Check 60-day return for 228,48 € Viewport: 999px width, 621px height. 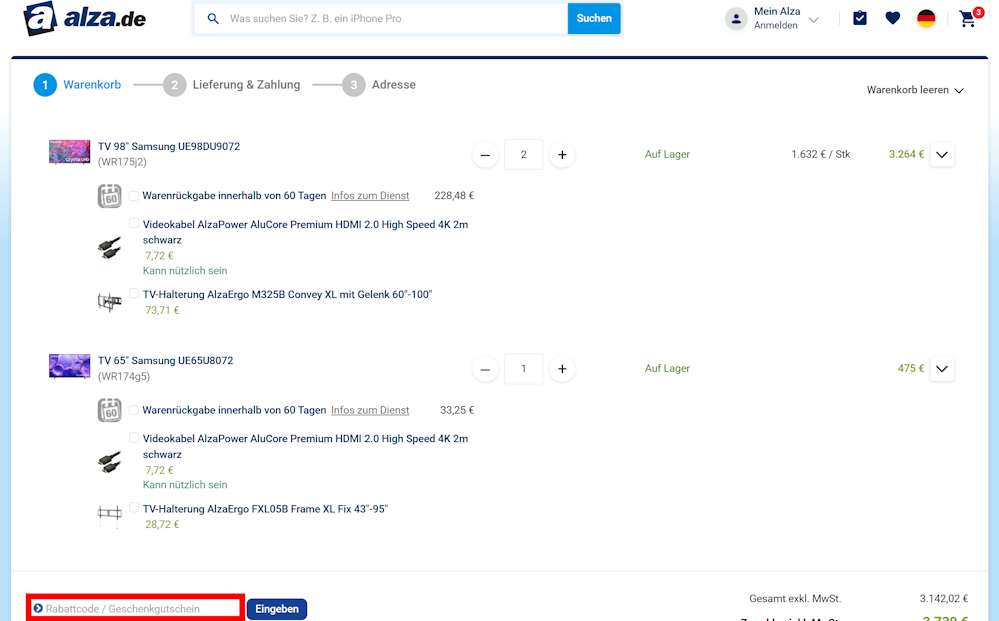[x=134, y=196]
